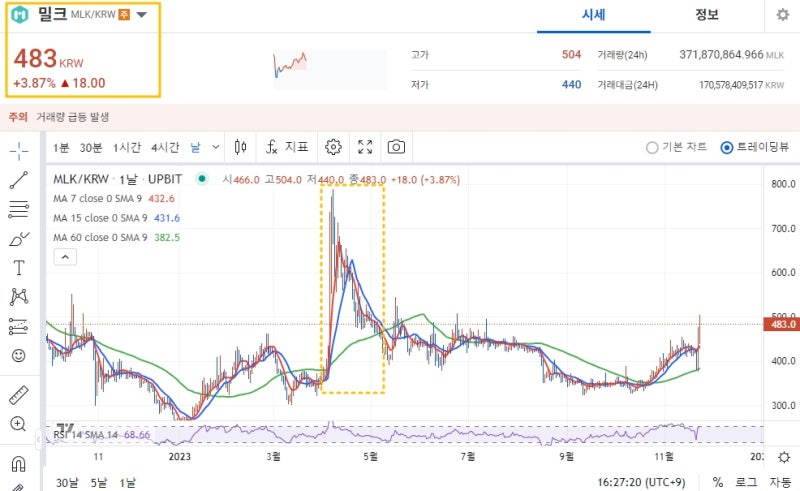
Task: Click the 170,578,409,517 KRW trade amount
Action: 741,85
